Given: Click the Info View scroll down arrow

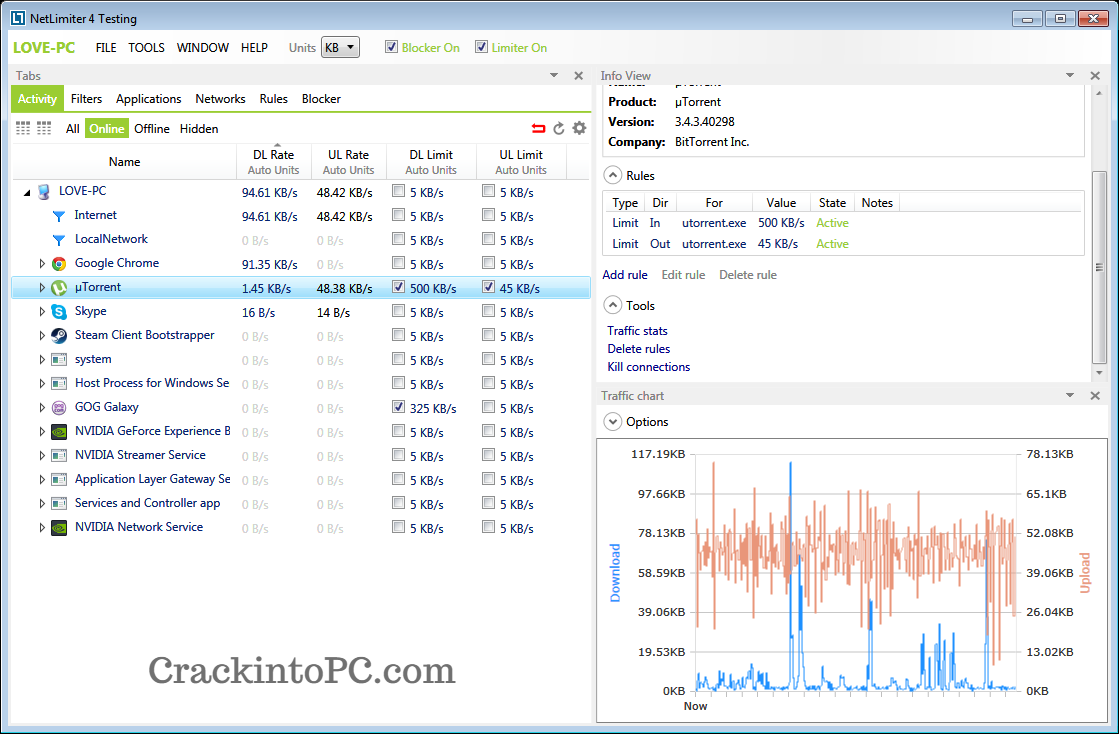Looking at the screenshot, I should pos(1099,373).
